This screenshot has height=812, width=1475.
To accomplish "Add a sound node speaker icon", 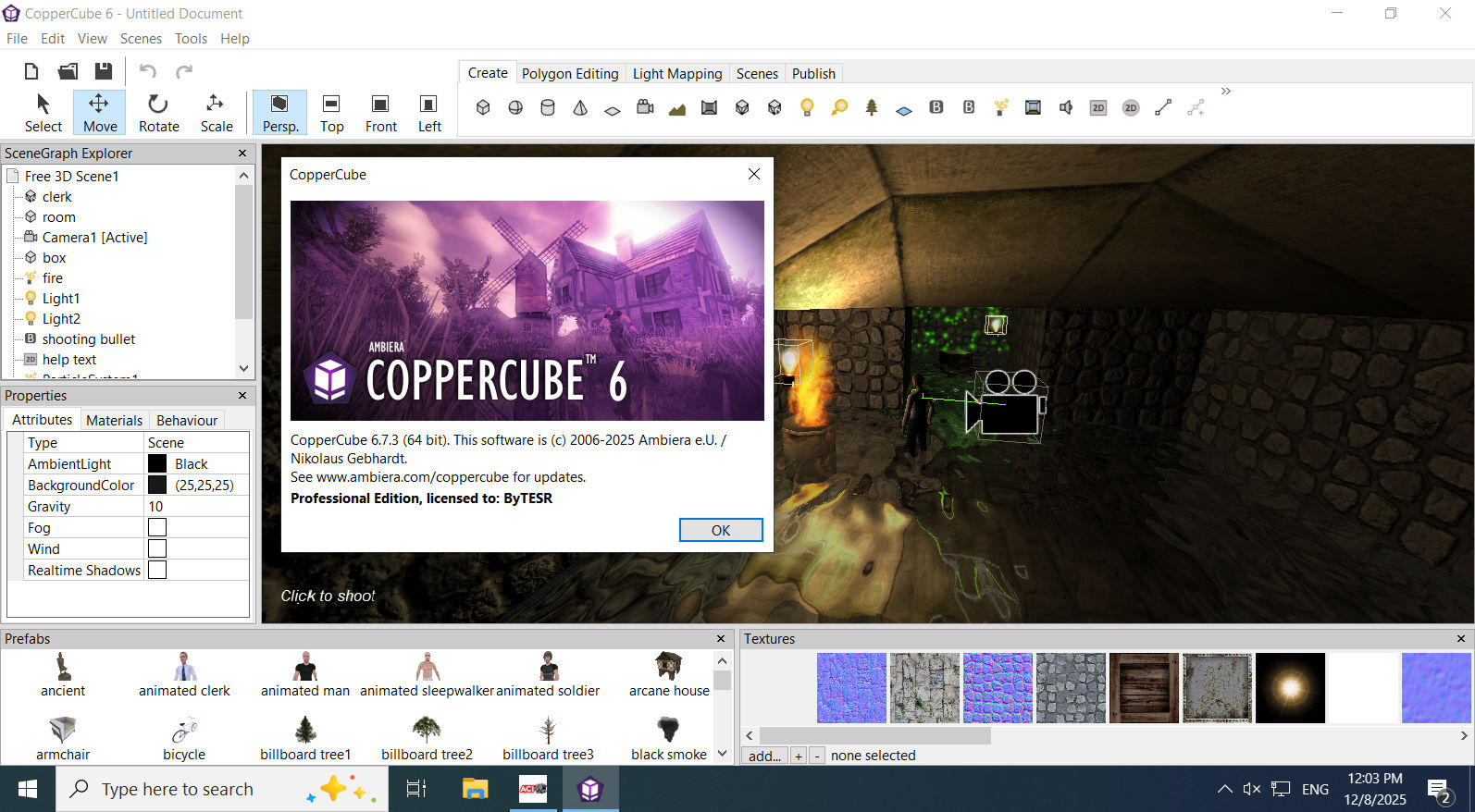I will click(x=1066, y=107).
